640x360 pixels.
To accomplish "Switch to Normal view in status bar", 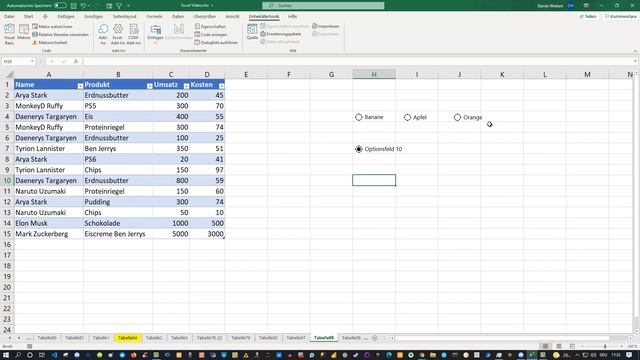I will 545,347.
